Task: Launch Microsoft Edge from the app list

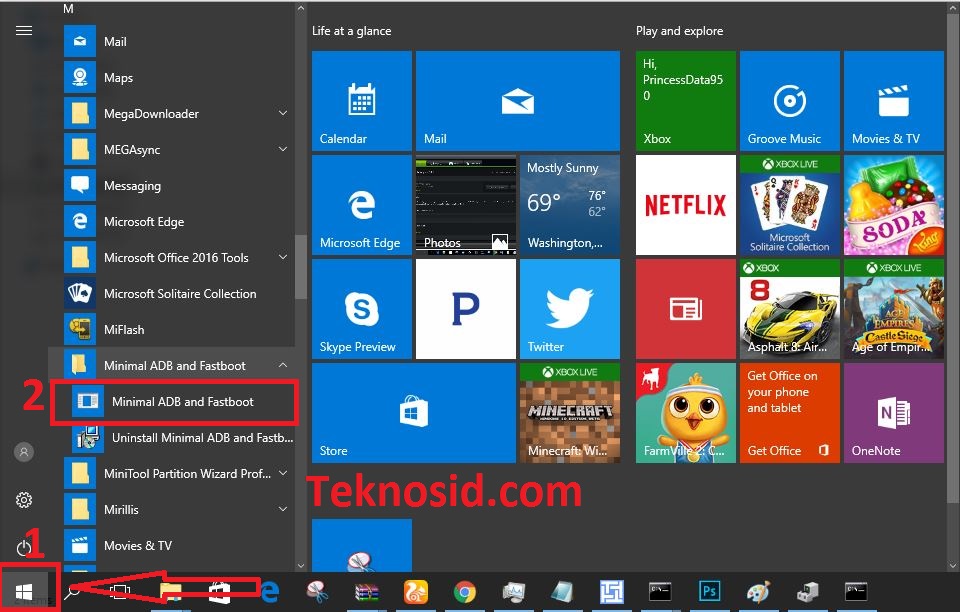Action: [x=178, y=222]
